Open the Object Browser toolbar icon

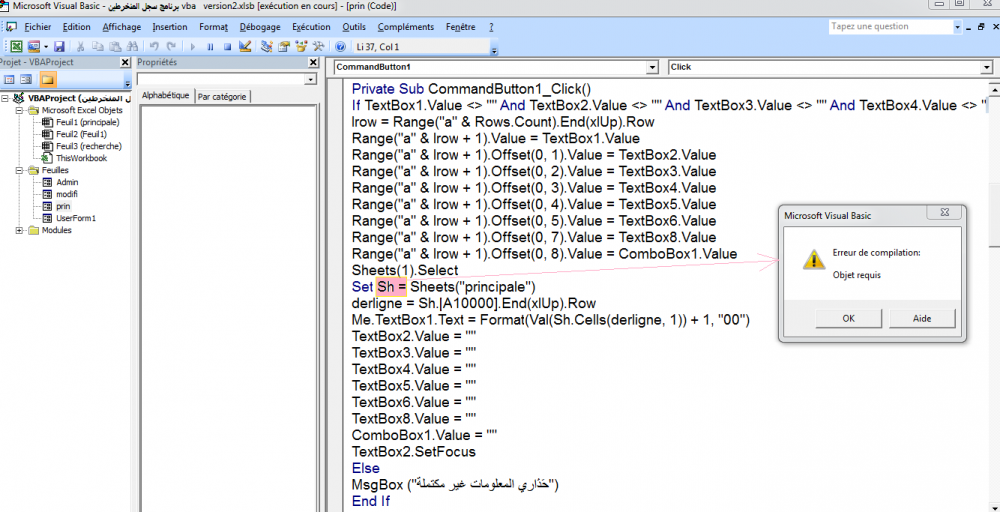click(x=301, y=47)
